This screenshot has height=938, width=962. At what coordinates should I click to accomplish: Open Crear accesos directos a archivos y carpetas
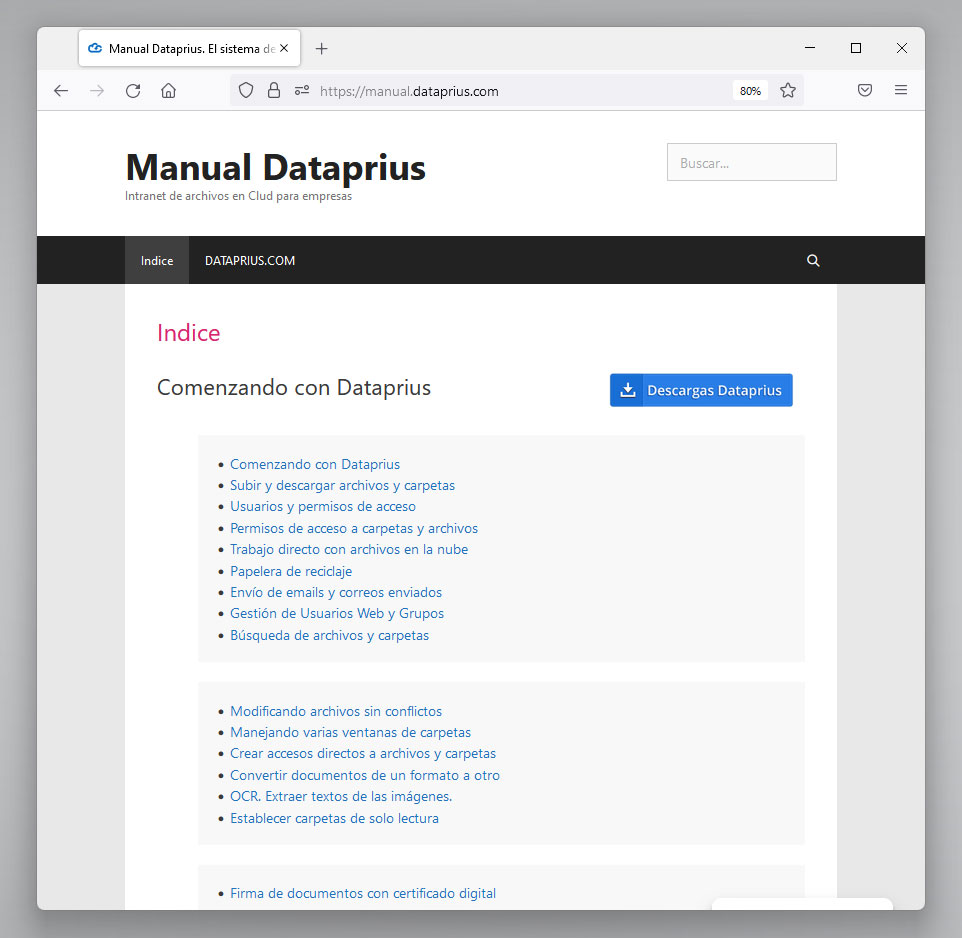[363, 753]
